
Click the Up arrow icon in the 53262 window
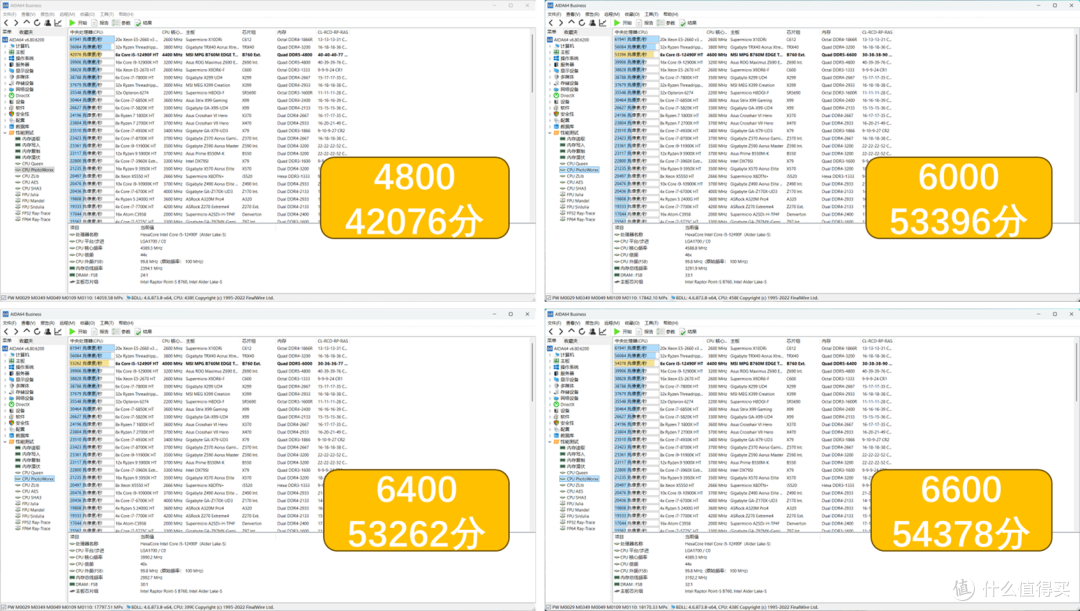[27, 331]
